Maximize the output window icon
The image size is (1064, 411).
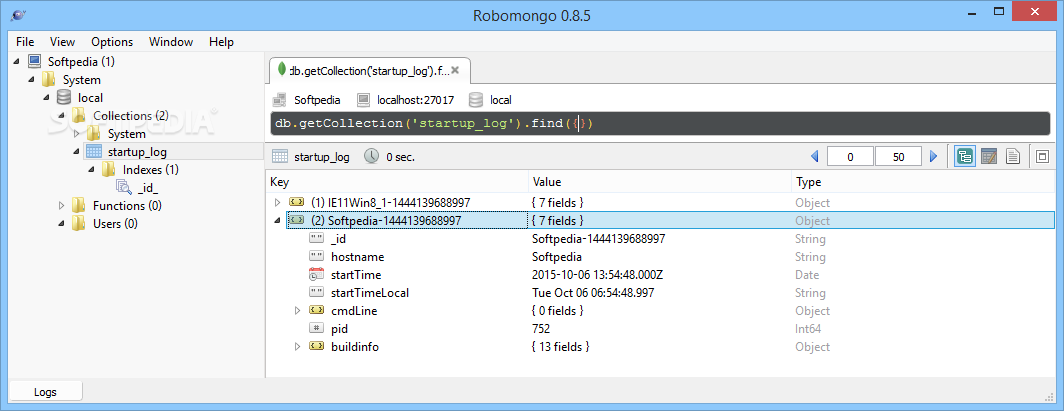point(1042,157)
